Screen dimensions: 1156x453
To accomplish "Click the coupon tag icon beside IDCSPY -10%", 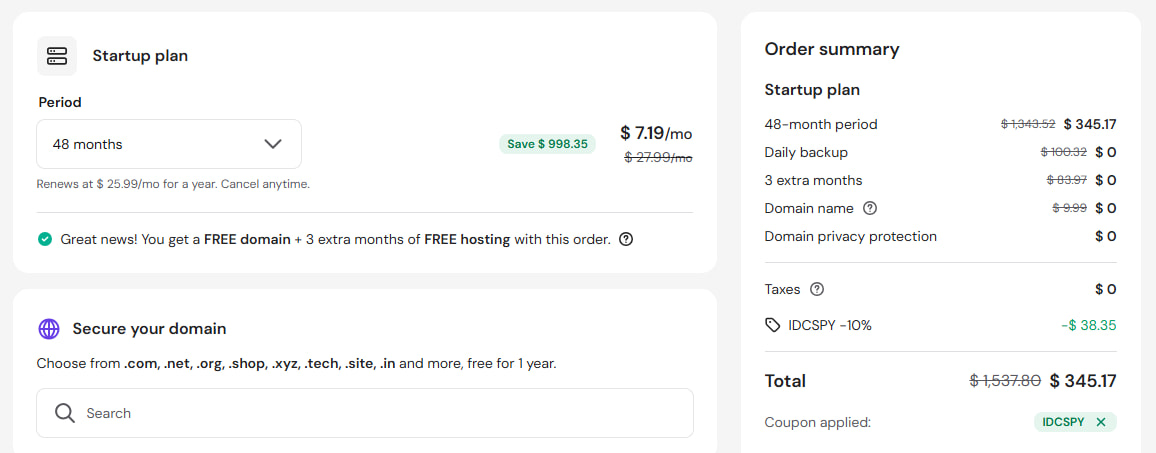I will [x=772, y=325].
